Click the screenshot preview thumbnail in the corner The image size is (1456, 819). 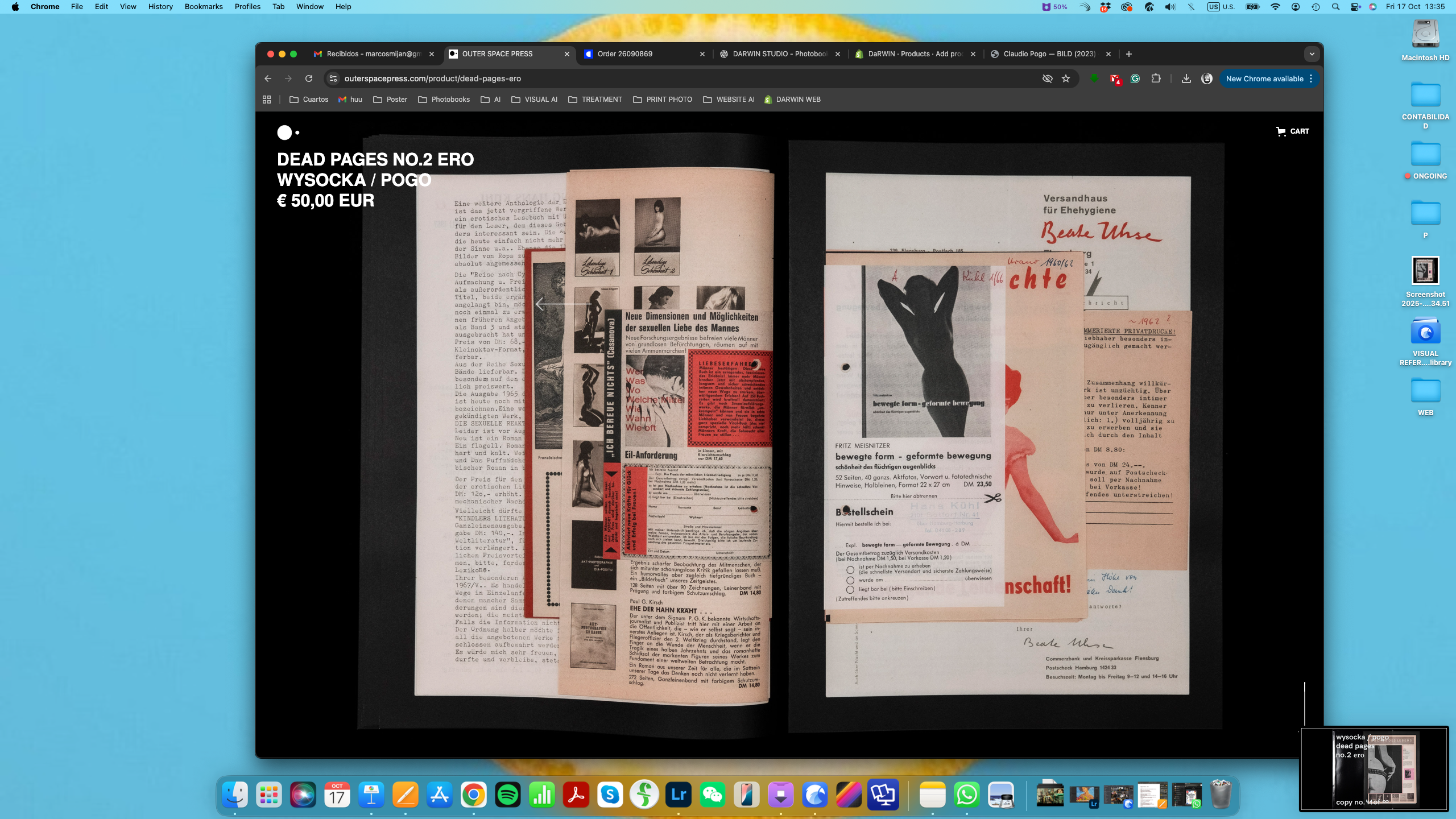[x=1374, y=768]
